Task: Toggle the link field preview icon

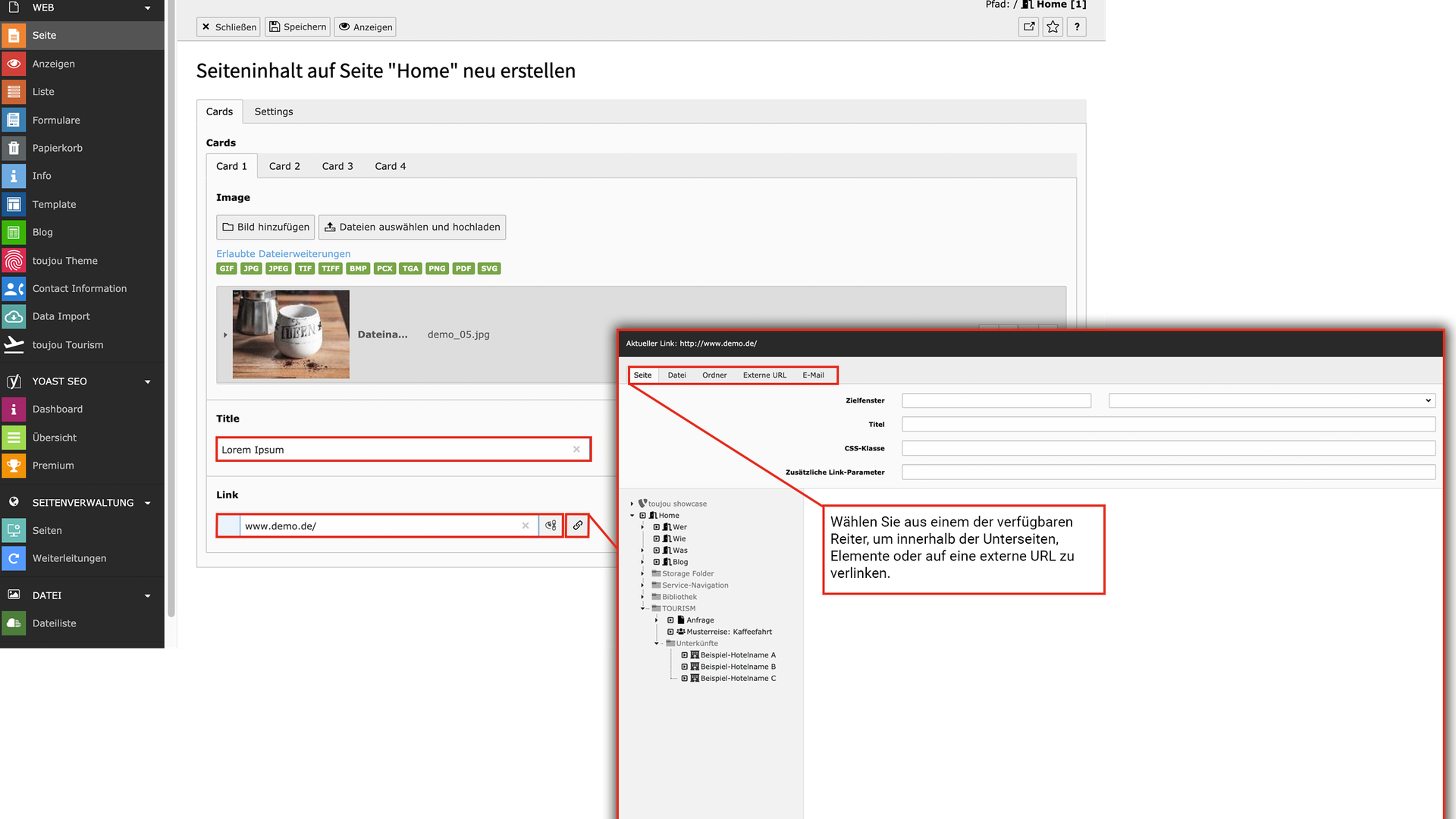Action: click(551, 526)
